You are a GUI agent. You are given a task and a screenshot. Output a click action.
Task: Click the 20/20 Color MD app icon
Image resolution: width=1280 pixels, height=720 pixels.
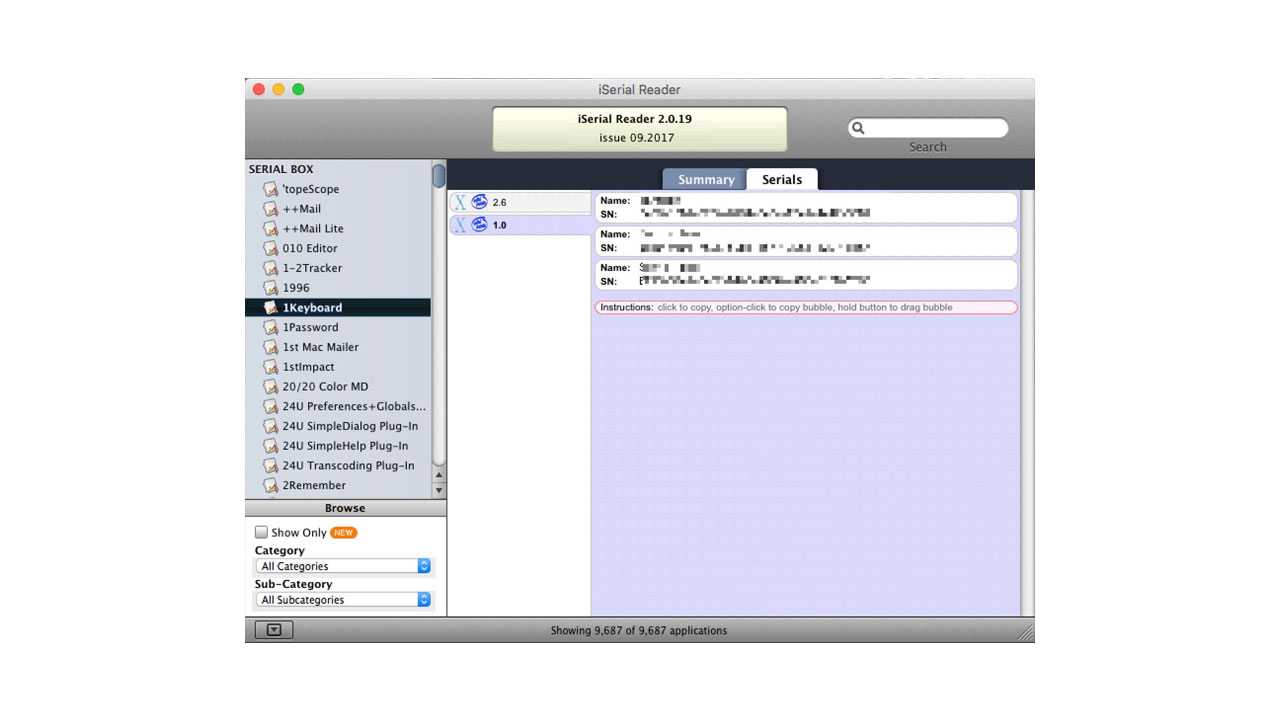(270, 387)
